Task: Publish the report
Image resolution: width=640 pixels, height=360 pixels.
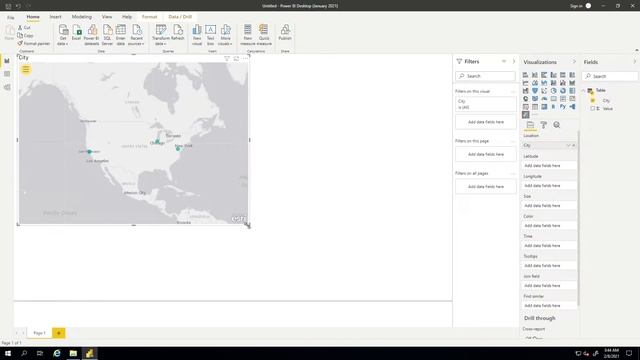Action: pyautogui.click(x=285, y=33)
